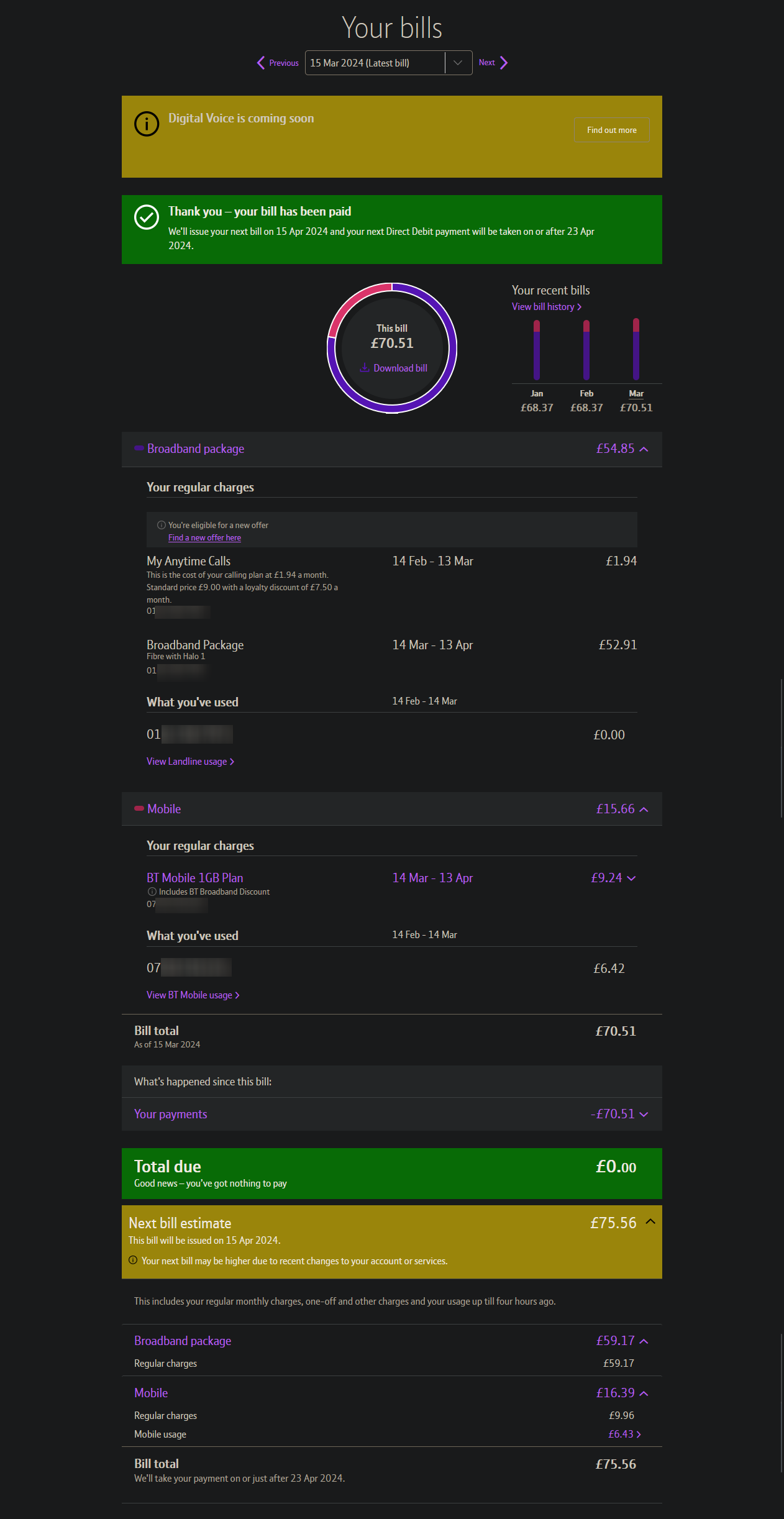Open the View bill history link
The width and height of the screenshot is (784, 1519).
[547, 307]
